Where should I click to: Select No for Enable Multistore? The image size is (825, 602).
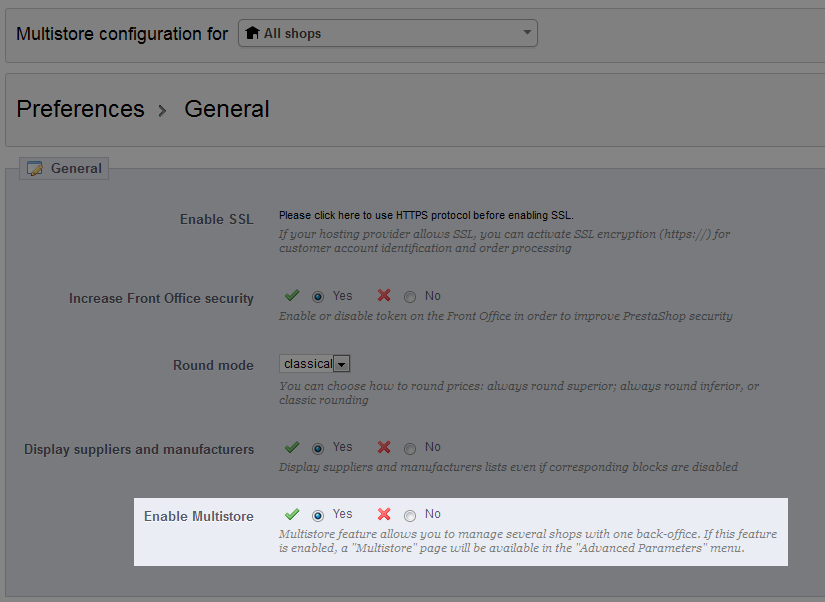tap(410, 515)
